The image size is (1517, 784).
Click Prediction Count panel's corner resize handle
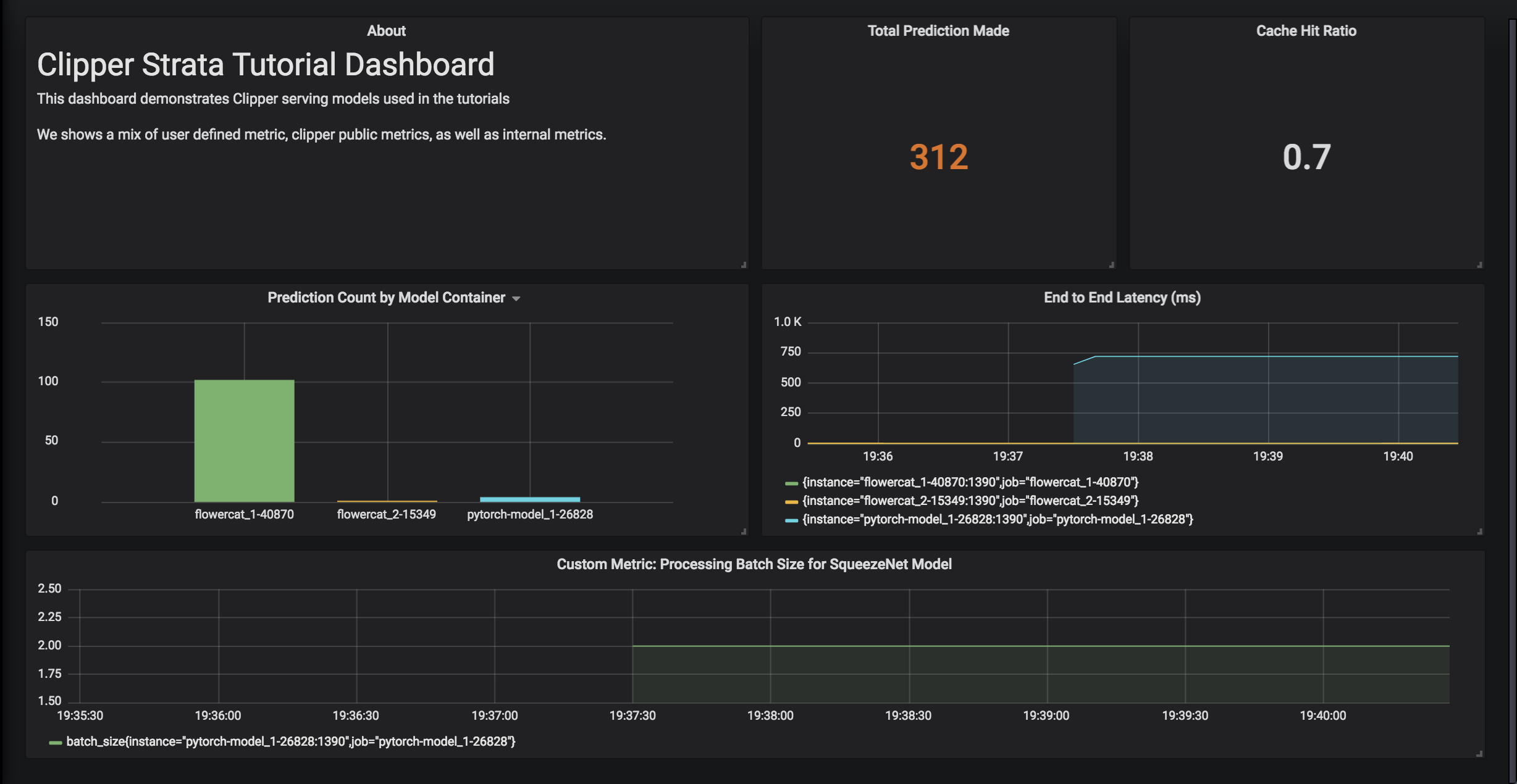coord(744,532)
